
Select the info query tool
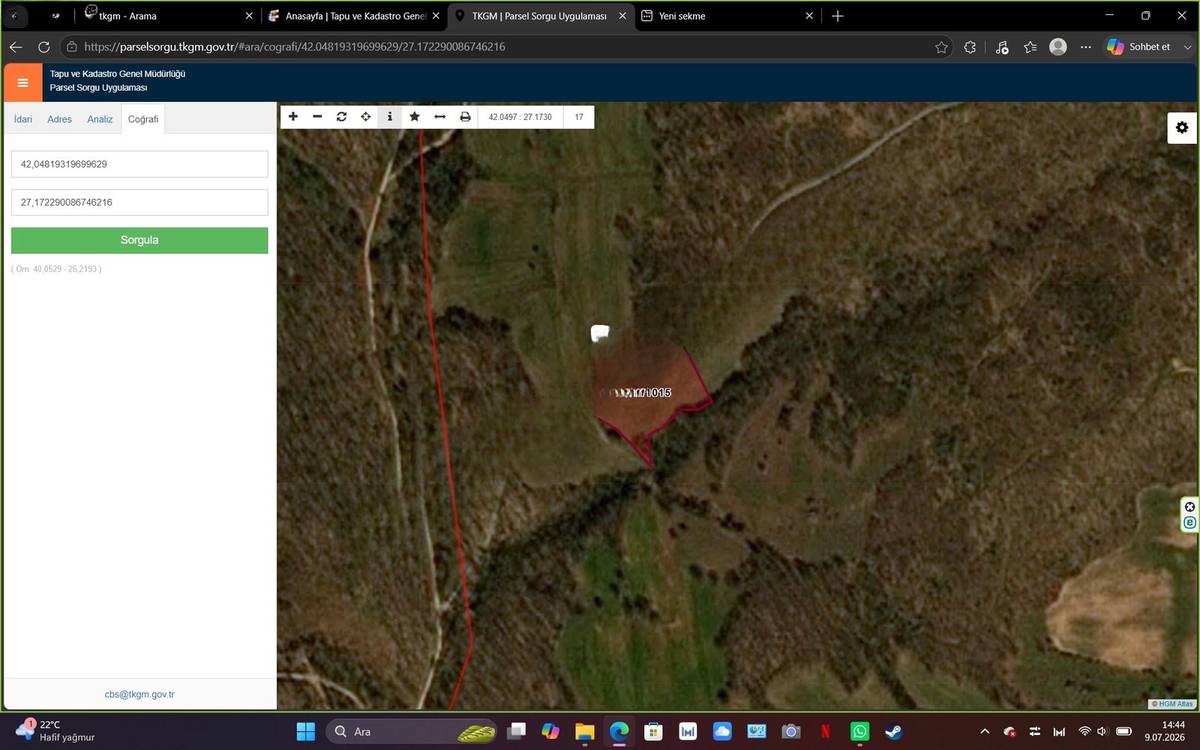tap(390, 117)
